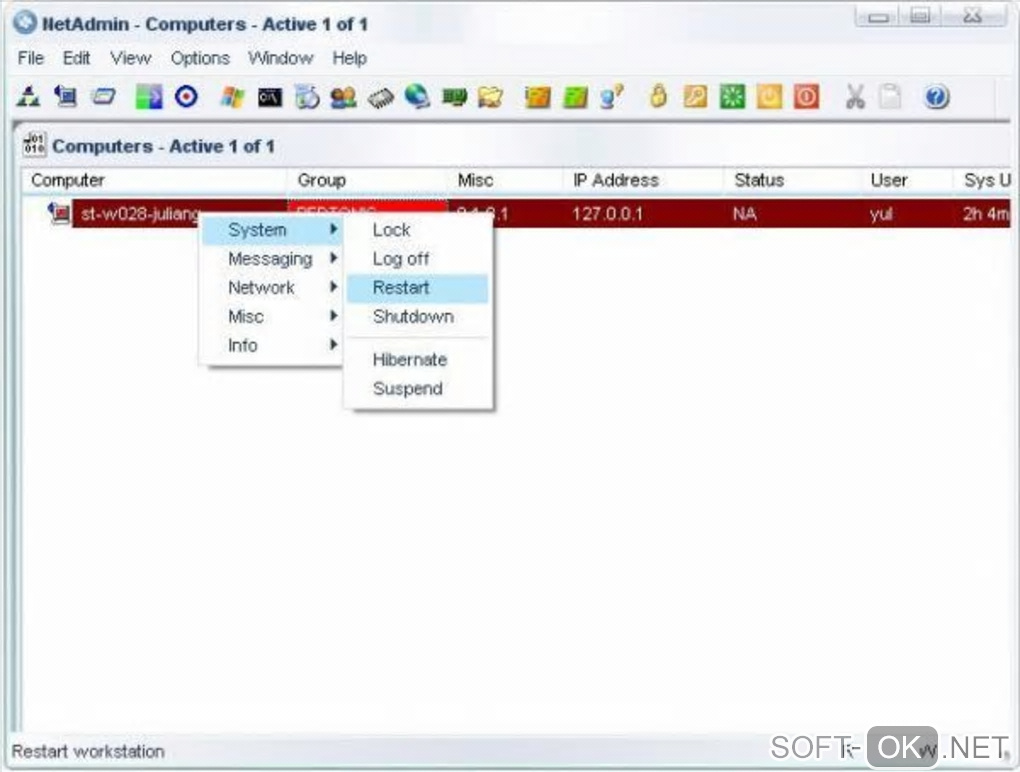Click the blue target circle icon
This screenshot has width=1020, height=772.
[x=187, y=97]
